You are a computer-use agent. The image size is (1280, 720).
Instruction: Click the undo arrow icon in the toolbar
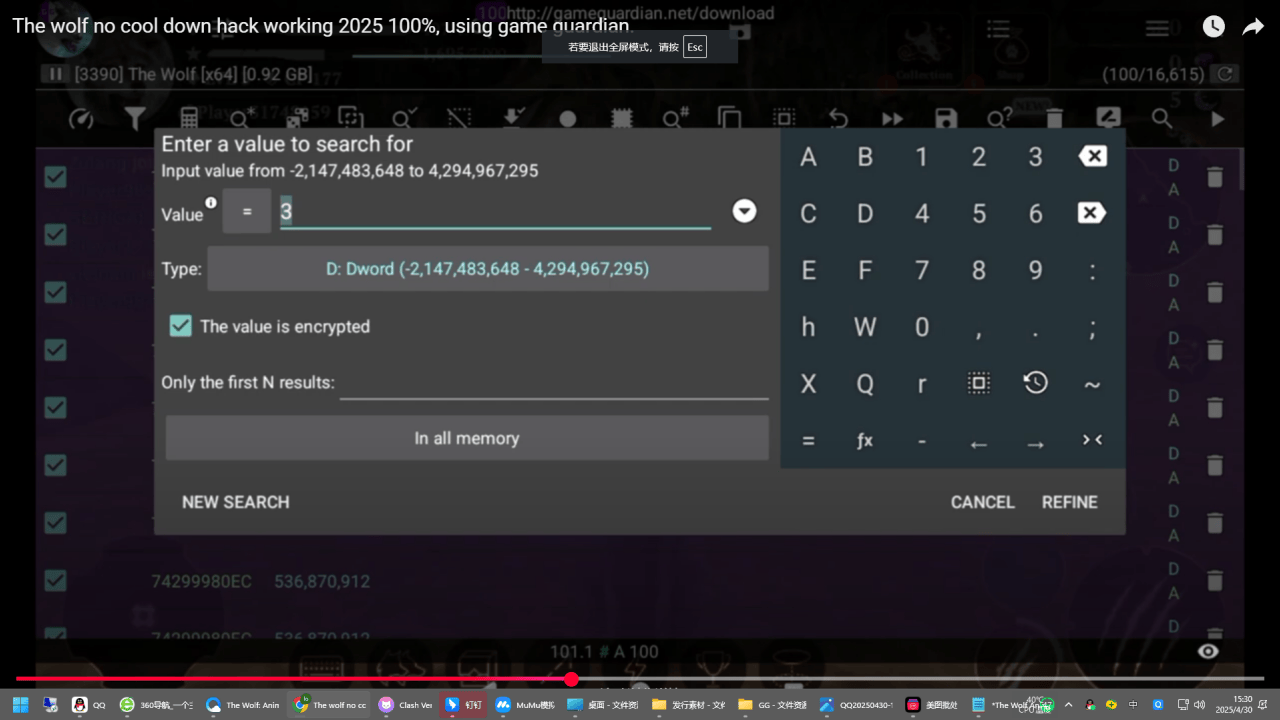pos(838,119)
